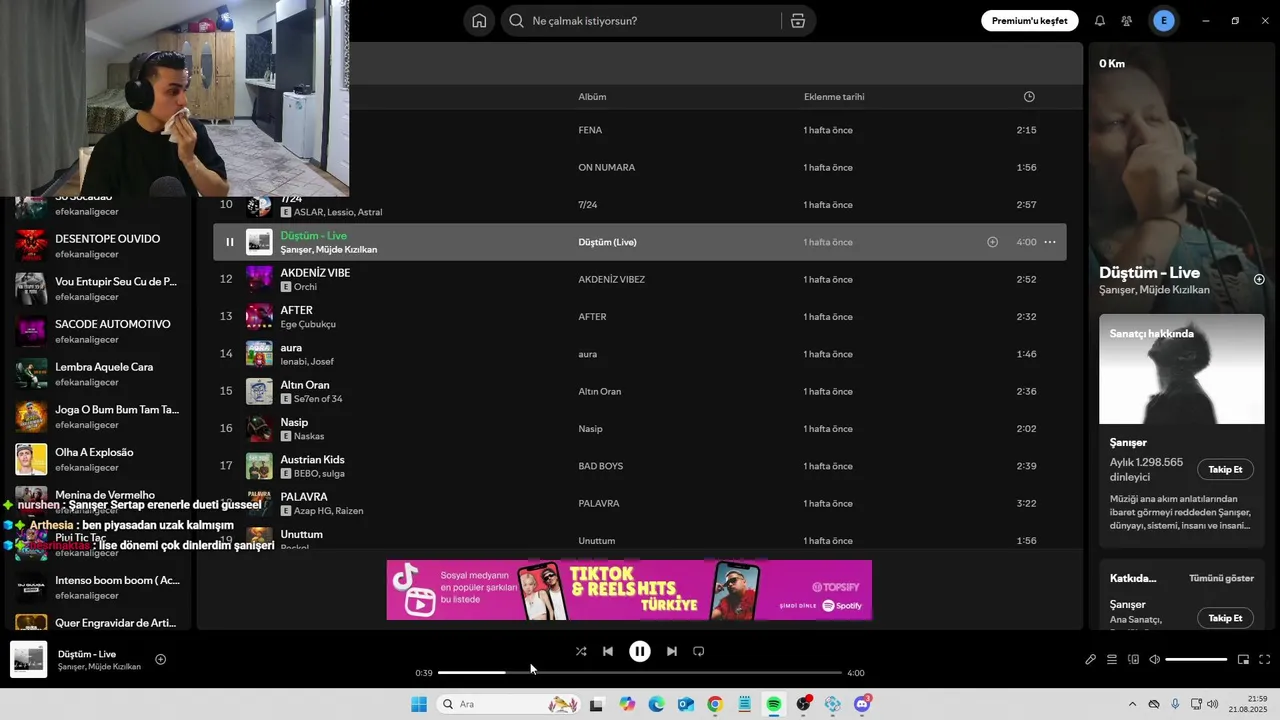Open the BAD BOYS album link
The width and height of the screenshot is (1280, 720).
click(x=601, y=466)
